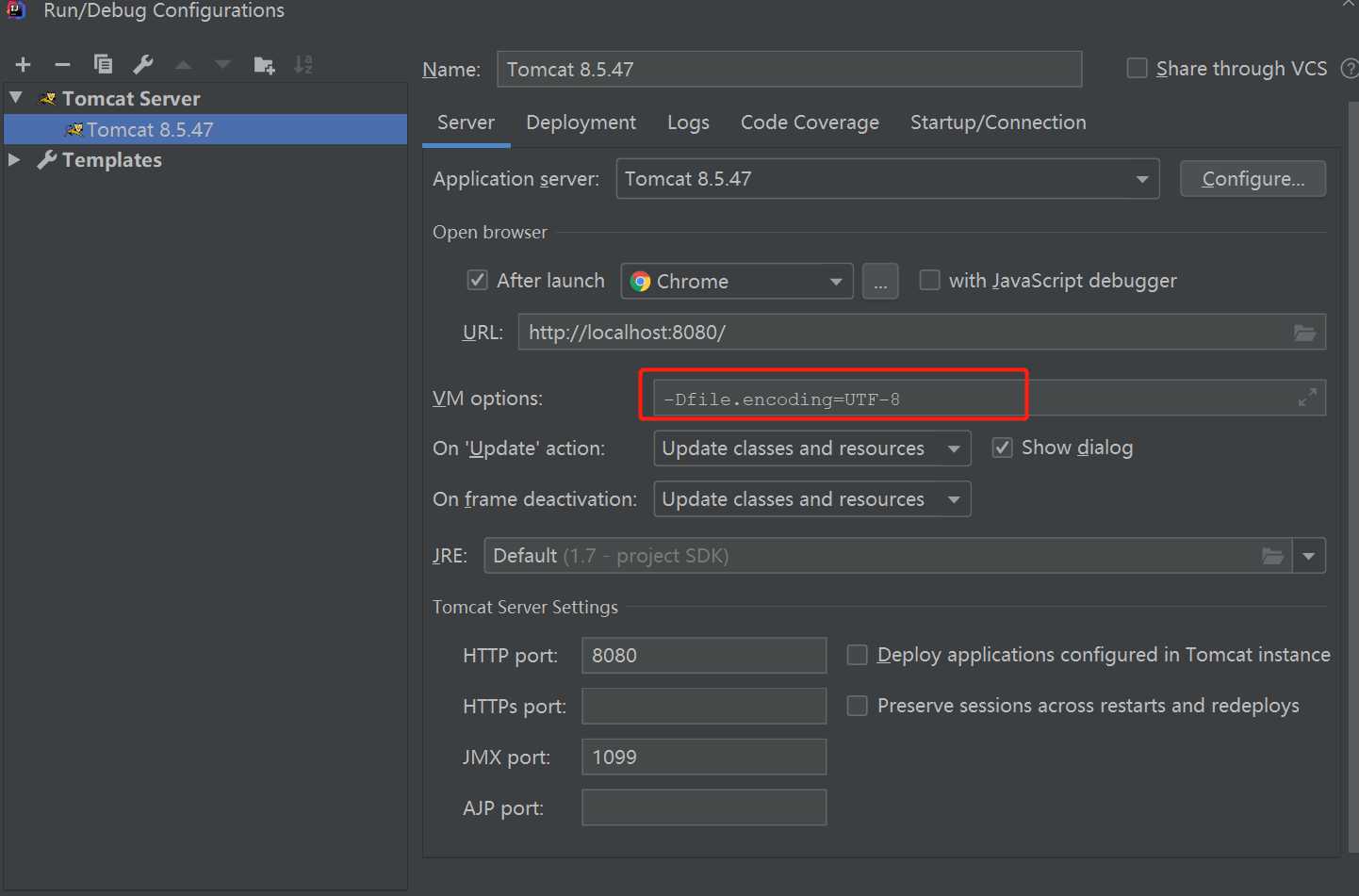This screenshot has width=1359, height=896.
Task: Enable Deploy applications configured in Tomcat instance
Action: pyautogui.click(x=857, y=655)
